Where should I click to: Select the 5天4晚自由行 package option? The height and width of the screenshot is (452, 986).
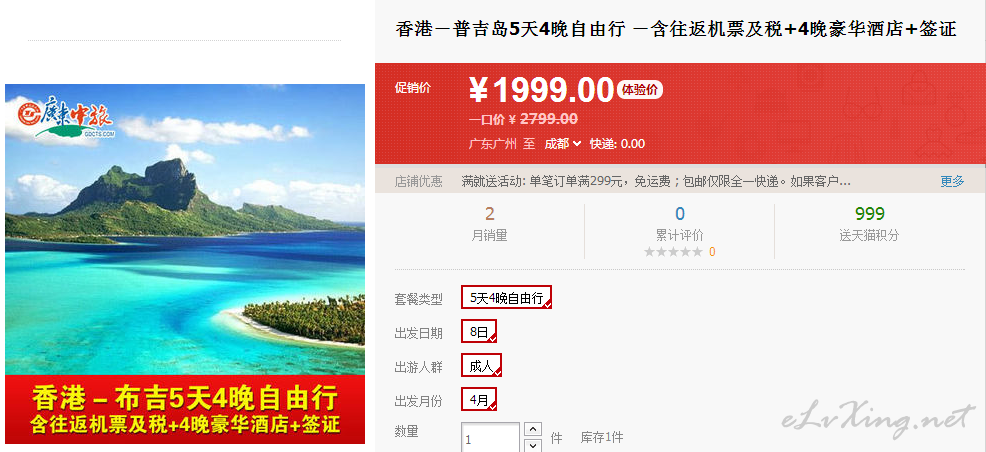click(x=506, y=297)
